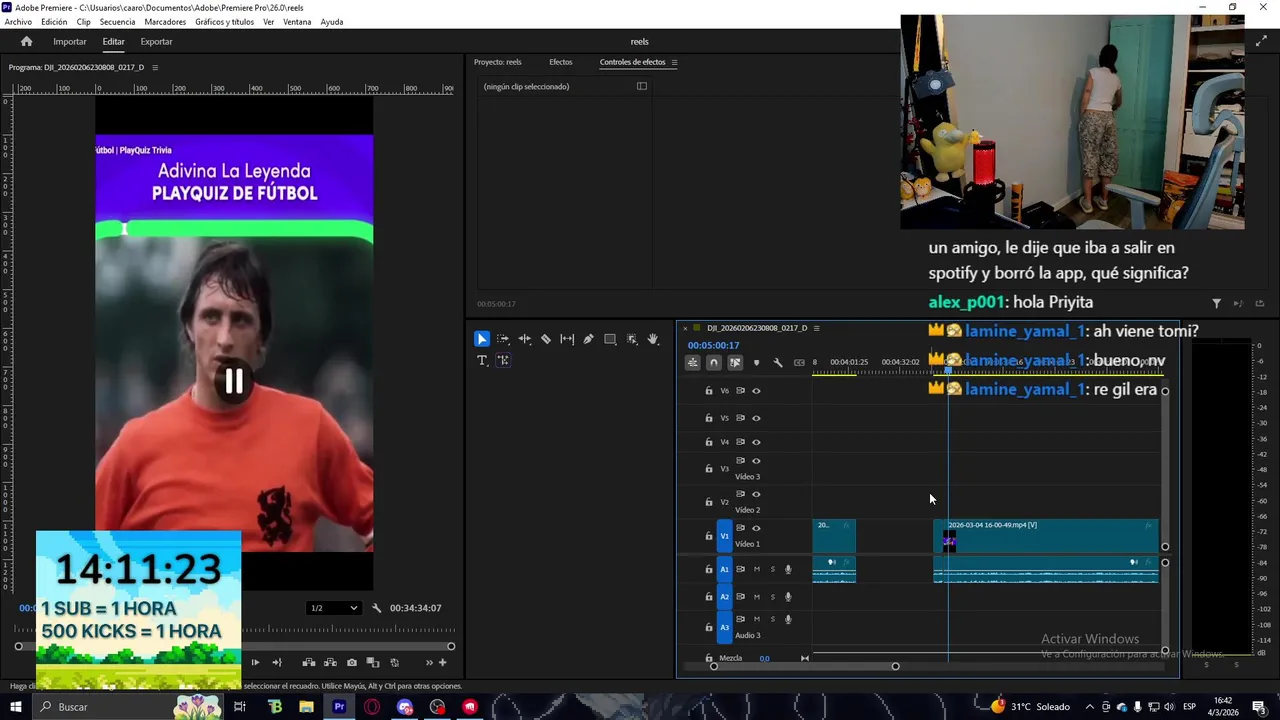This screenshot has height=720, width=1280.
Task: Select the Slip tool
Action: pyautogui.click(x=567, y=339)
